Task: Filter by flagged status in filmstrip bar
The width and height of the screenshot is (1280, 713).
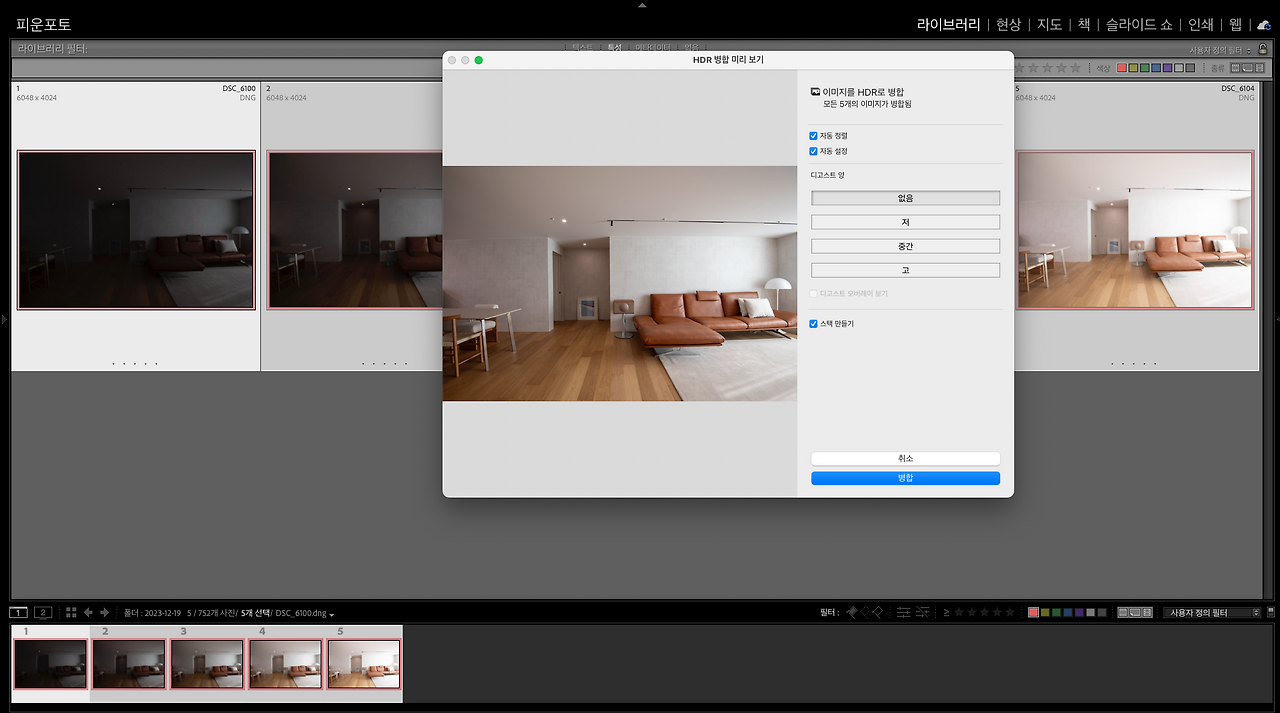Action: click(x=852, y=612)
